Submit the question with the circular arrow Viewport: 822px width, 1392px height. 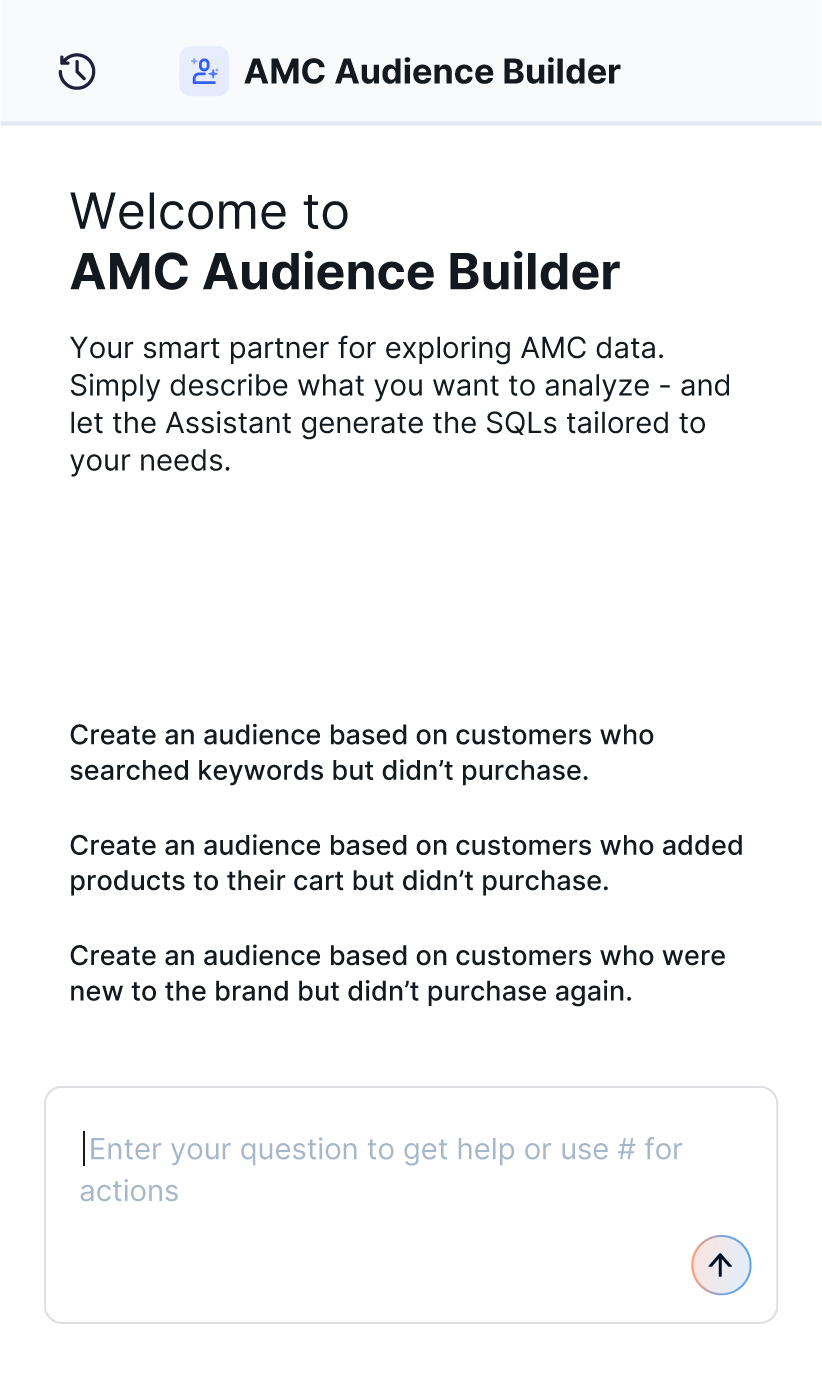(721, 1265)
